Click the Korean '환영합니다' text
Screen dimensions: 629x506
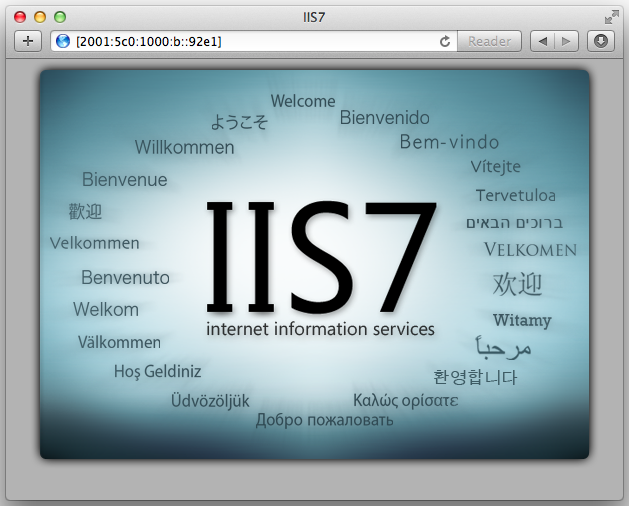pyautogui.click(x=475, y=377)
